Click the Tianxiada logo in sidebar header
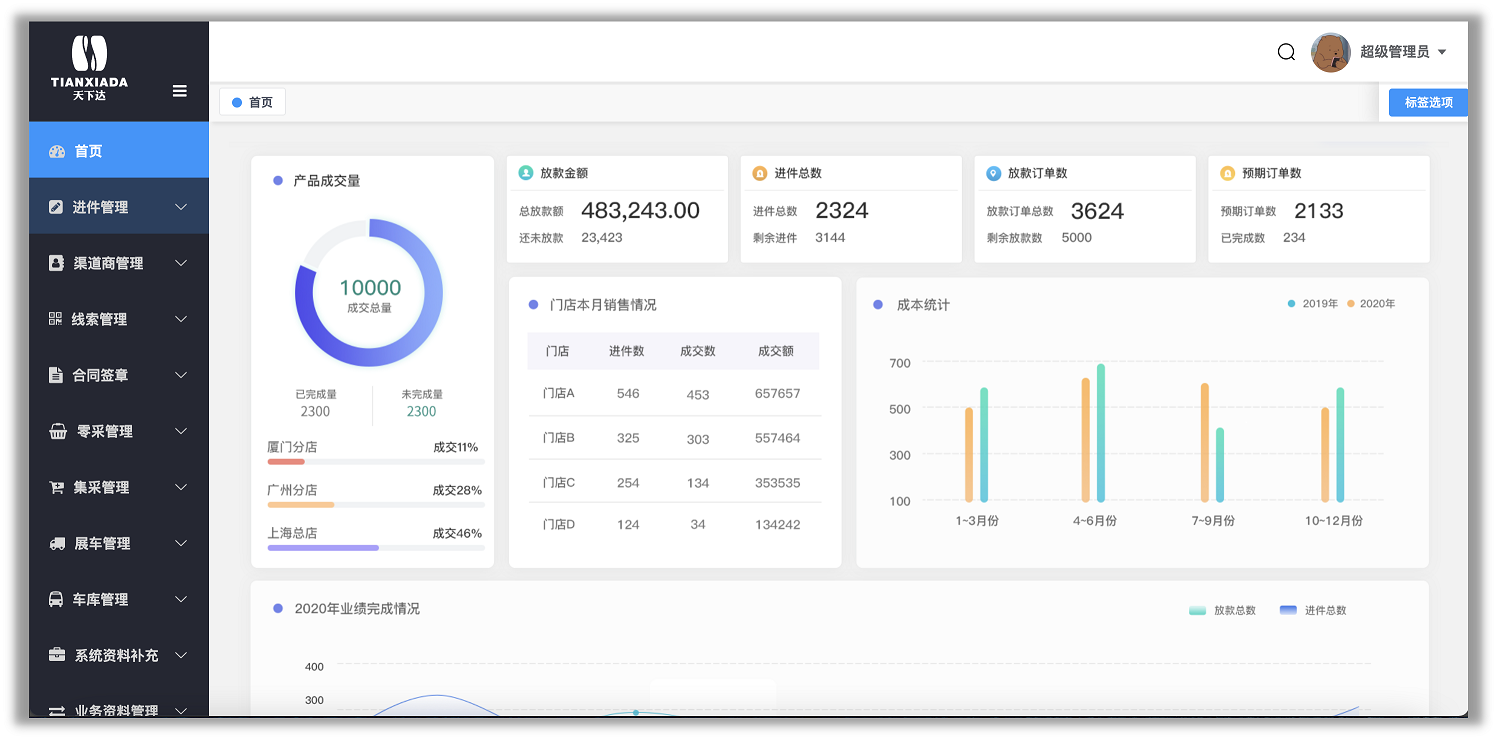1497x740 pixels. (x=89, y=67)
